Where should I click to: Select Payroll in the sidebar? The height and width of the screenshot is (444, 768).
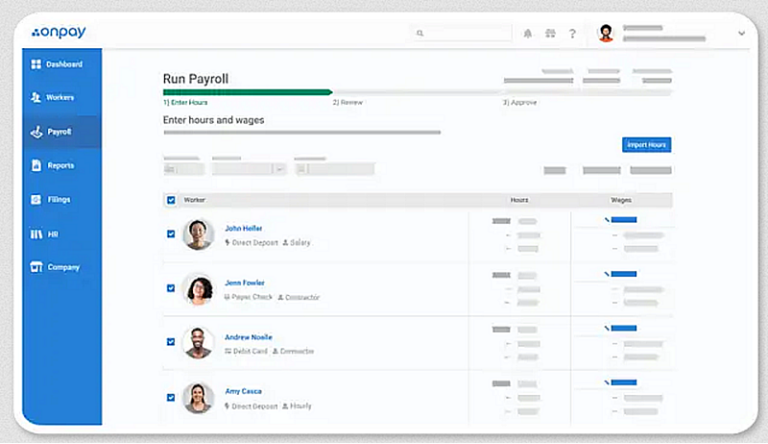(x=62, y=132)
